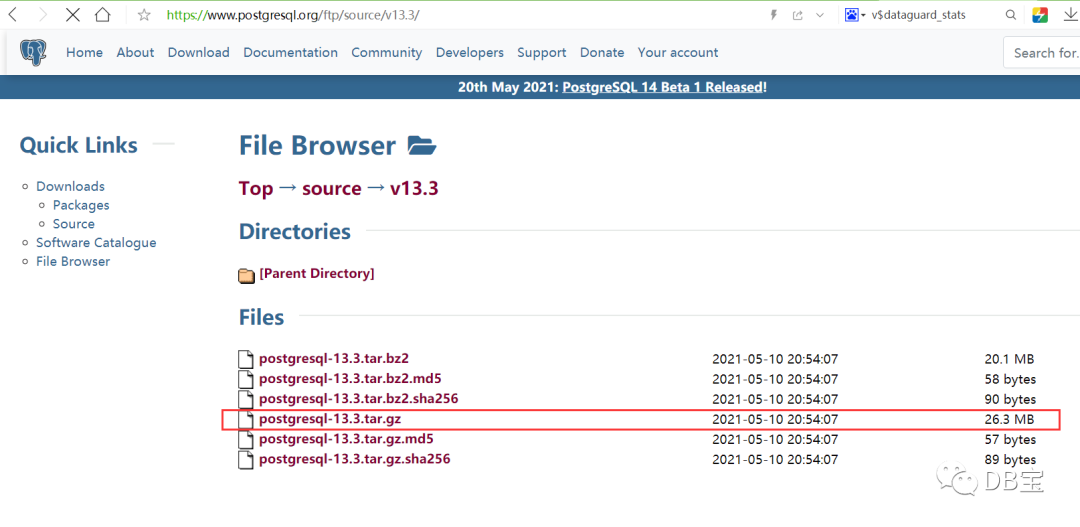Click the share icon in address bar
The width and height of the screenshot is (1080, 527).
798,15
